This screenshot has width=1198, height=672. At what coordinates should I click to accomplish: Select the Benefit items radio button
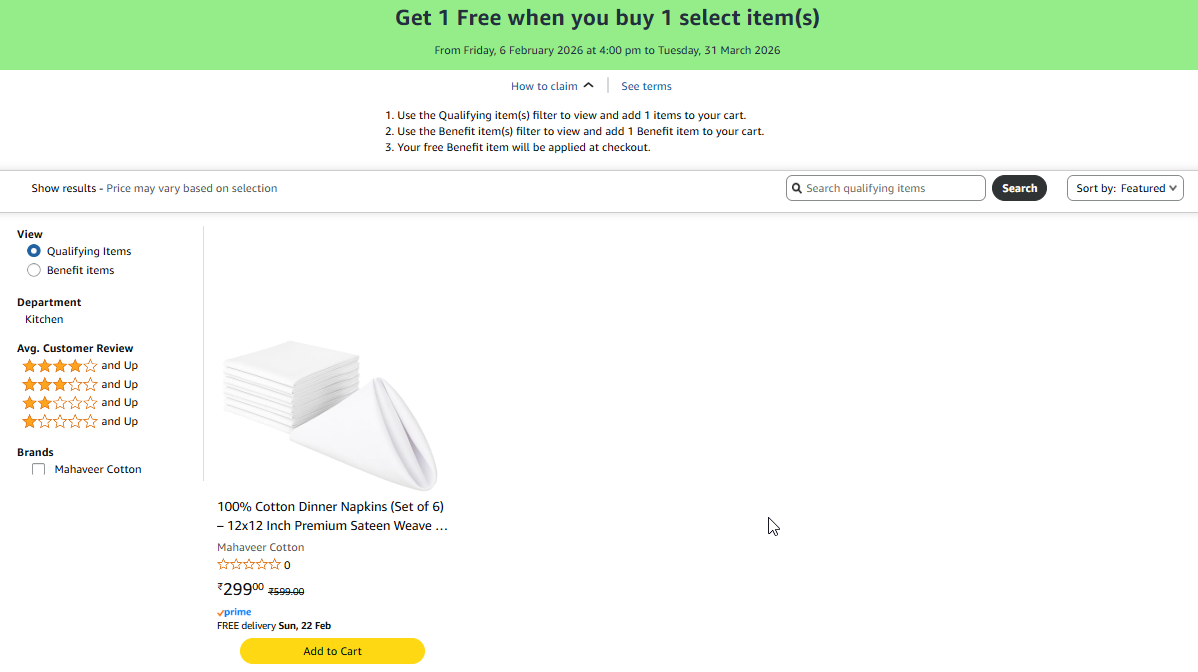(x=34, y=270)
